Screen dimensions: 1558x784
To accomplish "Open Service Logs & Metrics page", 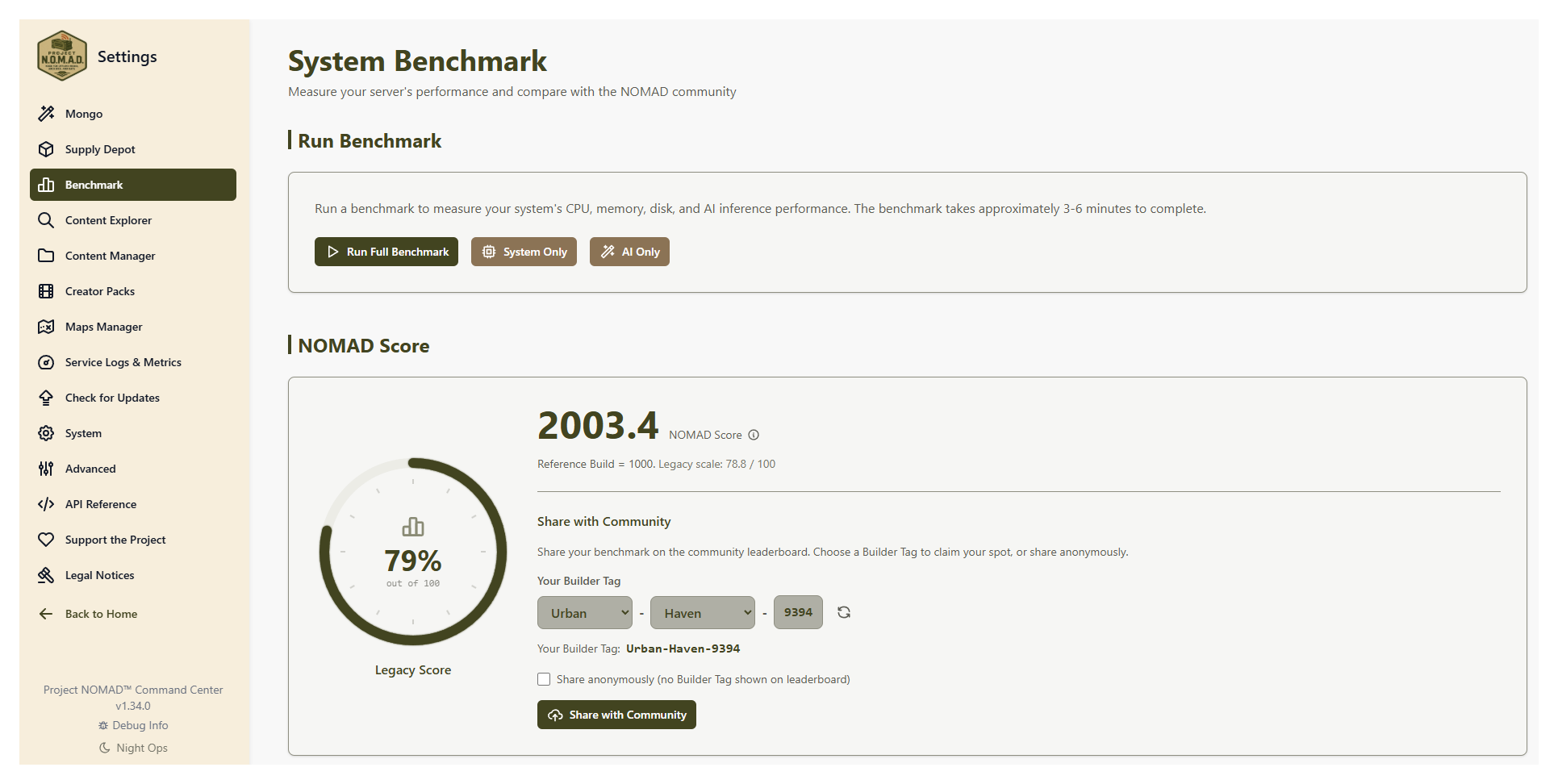I will click(133, 362).
